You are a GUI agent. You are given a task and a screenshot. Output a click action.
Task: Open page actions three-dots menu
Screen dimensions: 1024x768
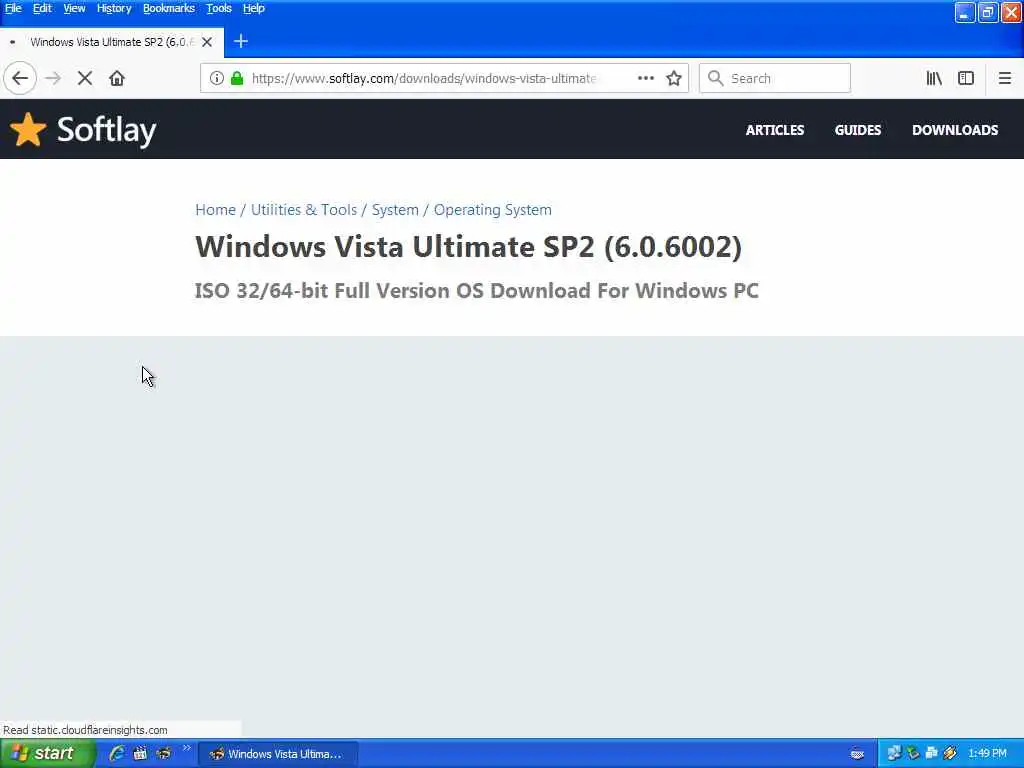[x=646, y=78]
